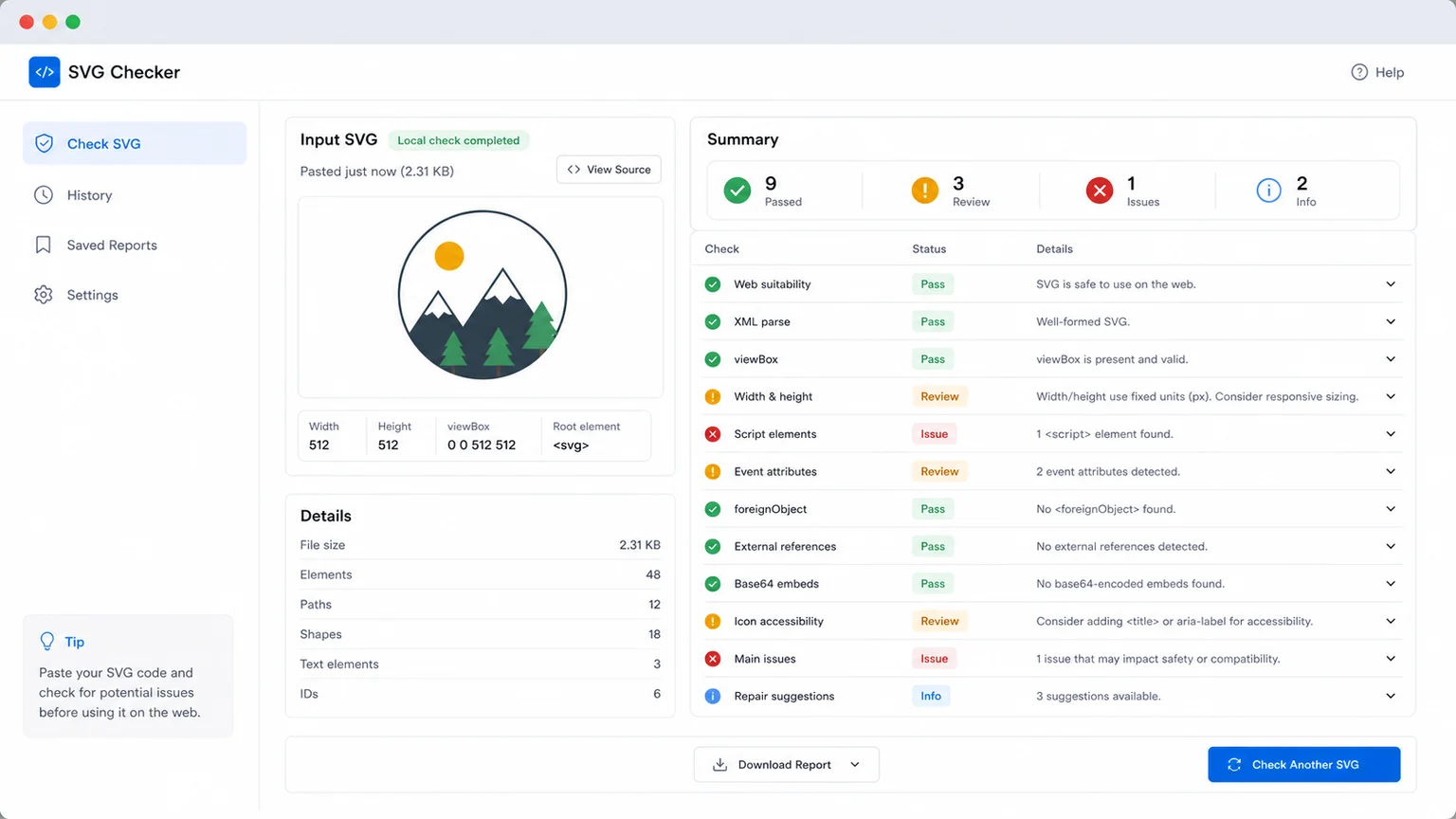This screenshot has width=1456, height=819.
Task: Click the View Source button
Action: (x=609, y=170)
